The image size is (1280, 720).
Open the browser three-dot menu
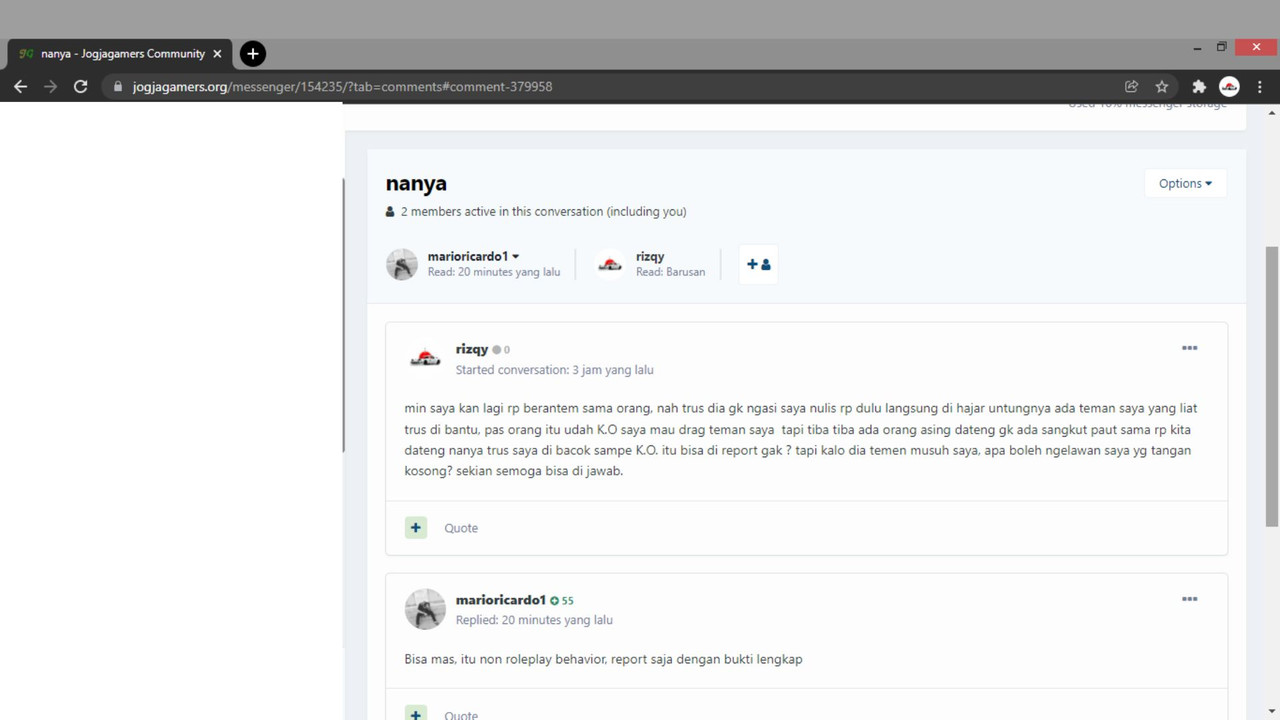(x=1259, y=87)
